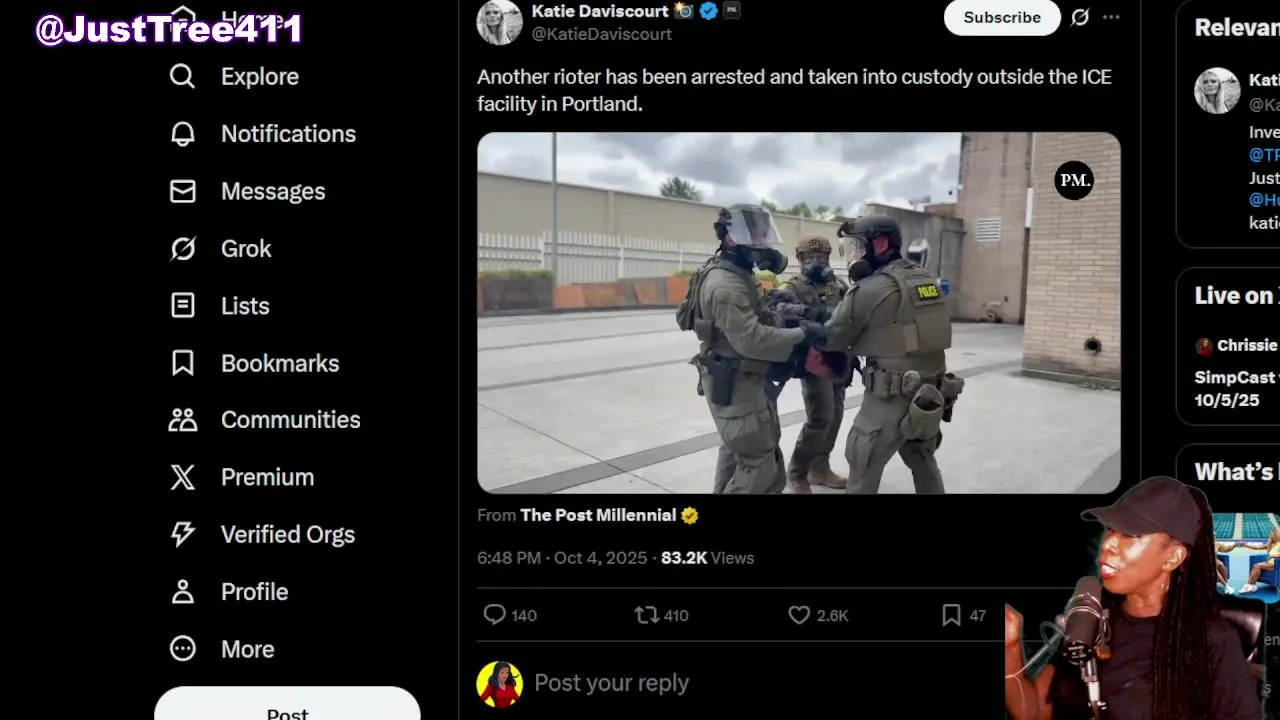Open The Post Millennial source link
Screen dimensions: 1280x720
tap(598, 515)
